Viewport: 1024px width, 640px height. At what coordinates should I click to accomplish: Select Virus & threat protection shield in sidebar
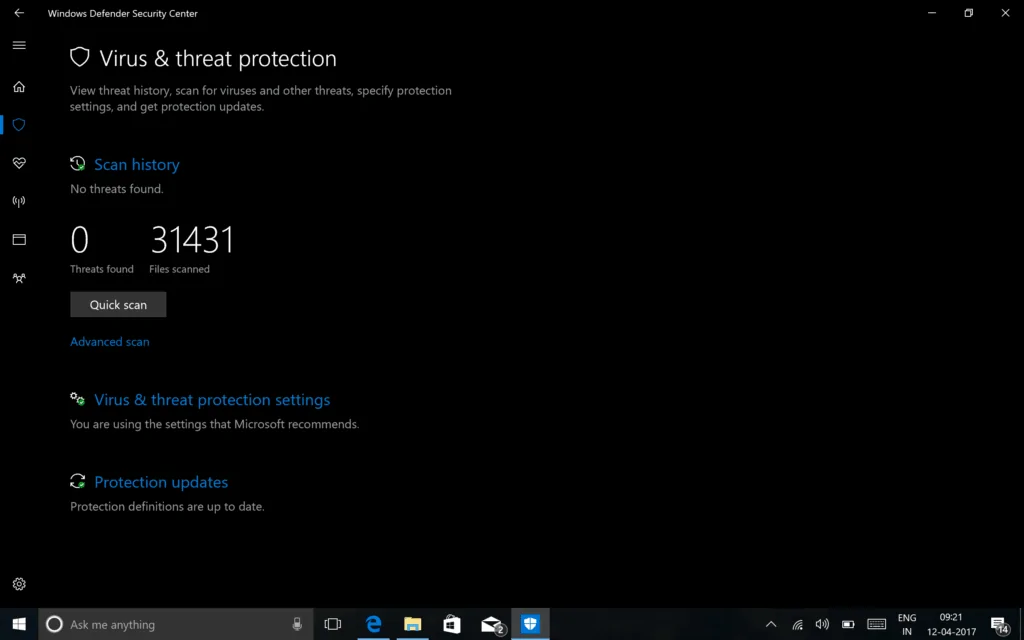19,125
